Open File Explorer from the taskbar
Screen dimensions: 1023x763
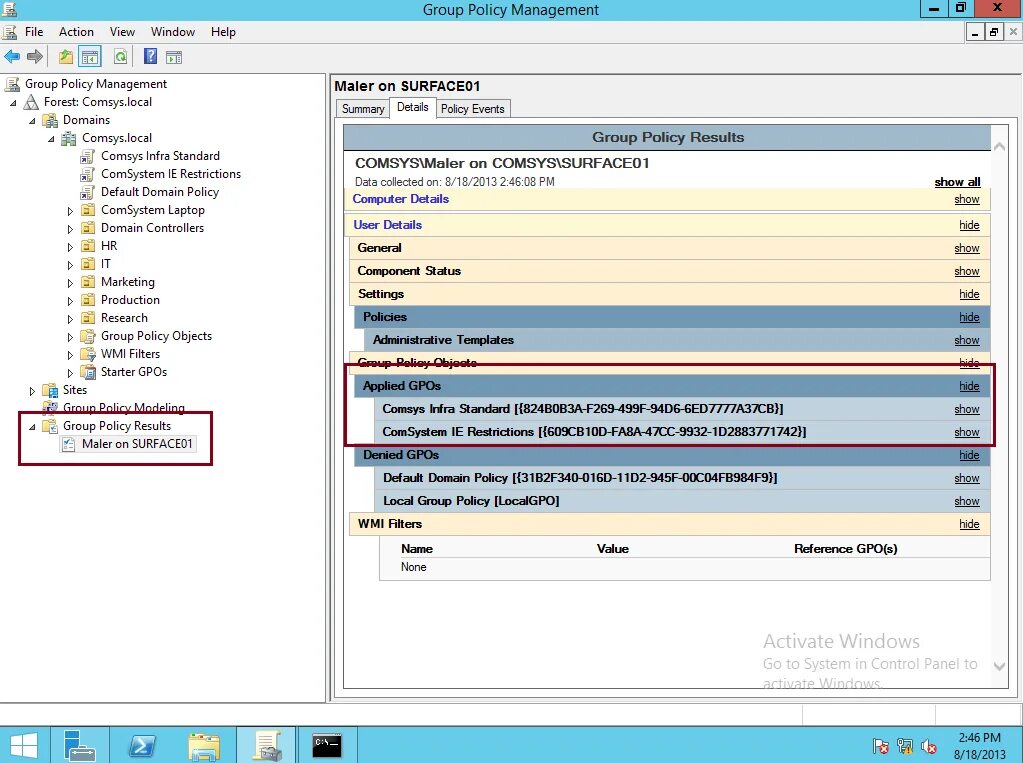pos(204,745)
